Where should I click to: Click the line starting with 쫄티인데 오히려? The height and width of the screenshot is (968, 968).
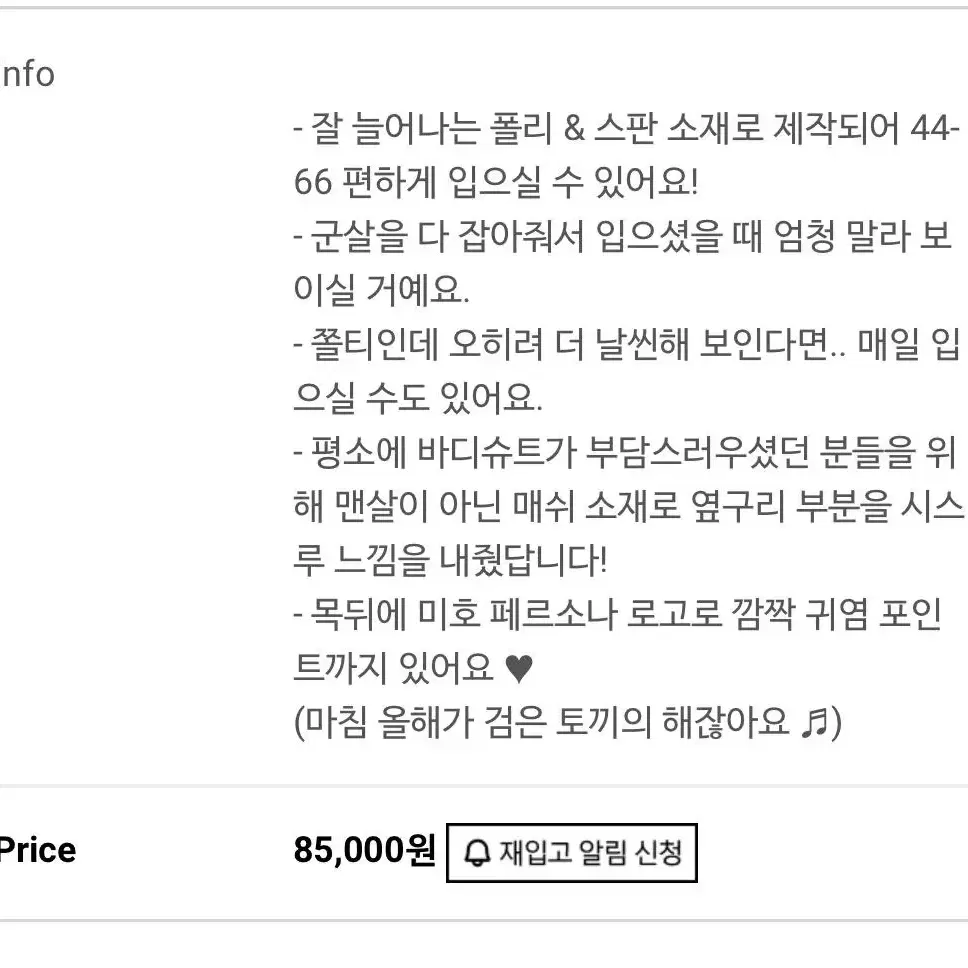coord(627,344)
